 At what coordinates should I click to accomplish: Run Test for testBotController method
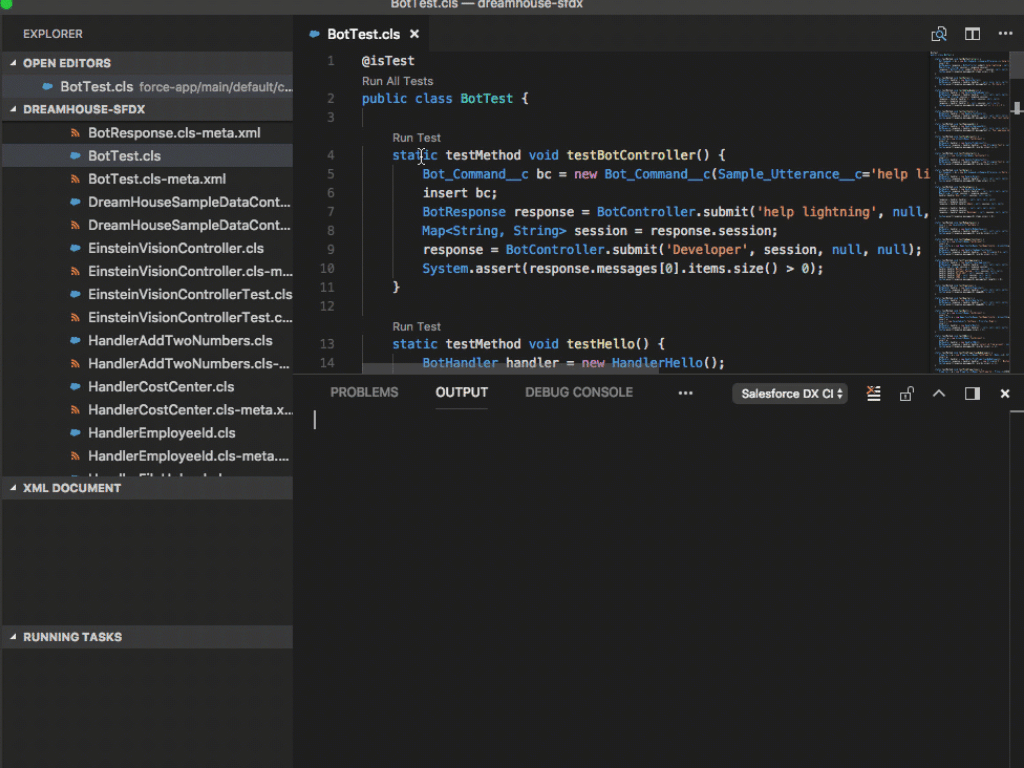(x=416, y=138)
